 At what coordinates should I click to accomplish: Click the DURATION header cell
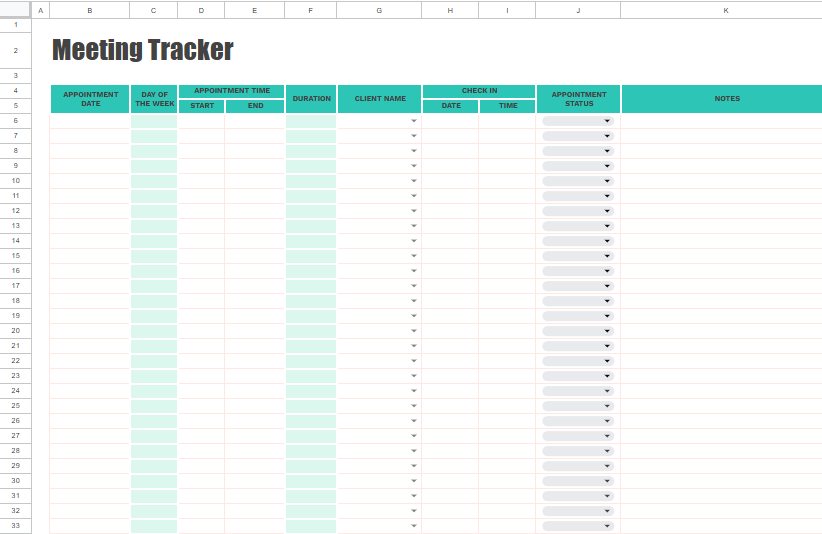(311, 99)
